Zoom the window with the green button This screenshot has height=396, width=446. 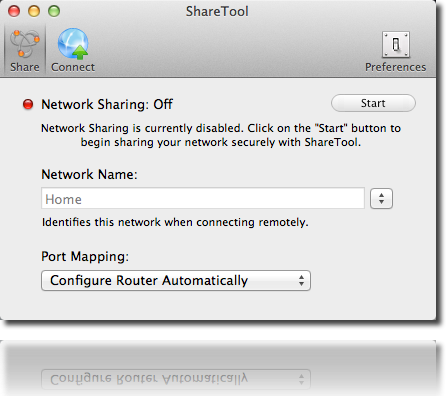pyautogui.click(x=54, y=11)
